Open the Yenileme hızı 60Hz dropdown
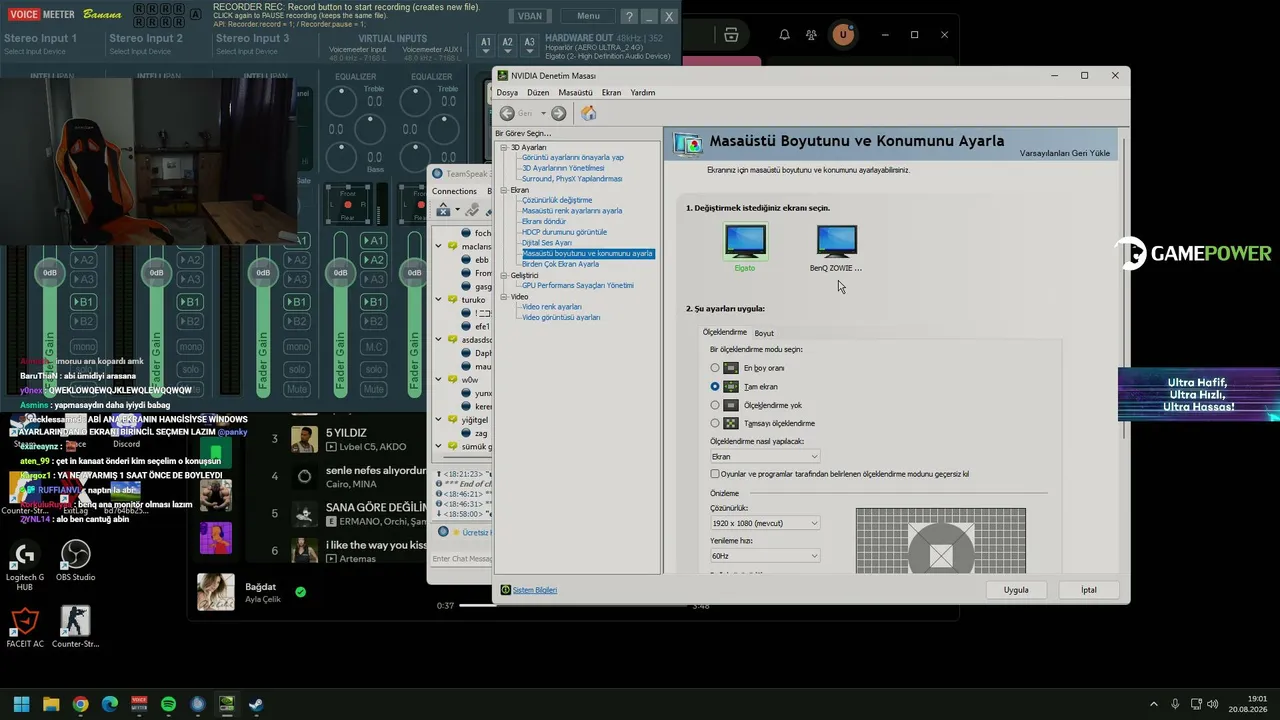 (x=765, y=555)
